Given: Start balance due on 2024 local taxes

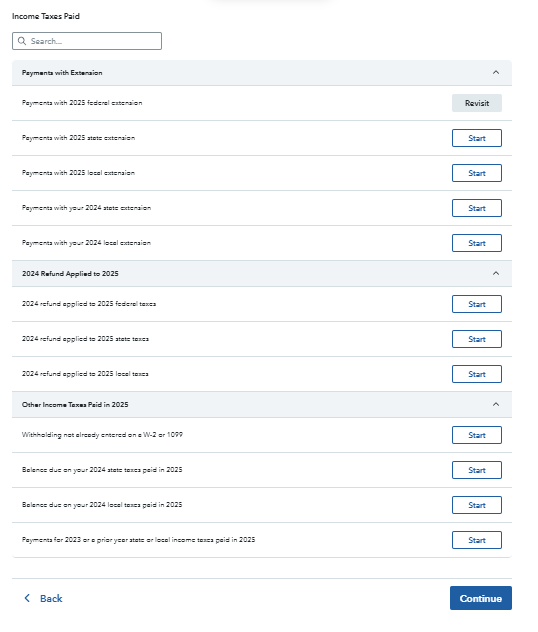Looking at the screenshot, I should (477, 505).
